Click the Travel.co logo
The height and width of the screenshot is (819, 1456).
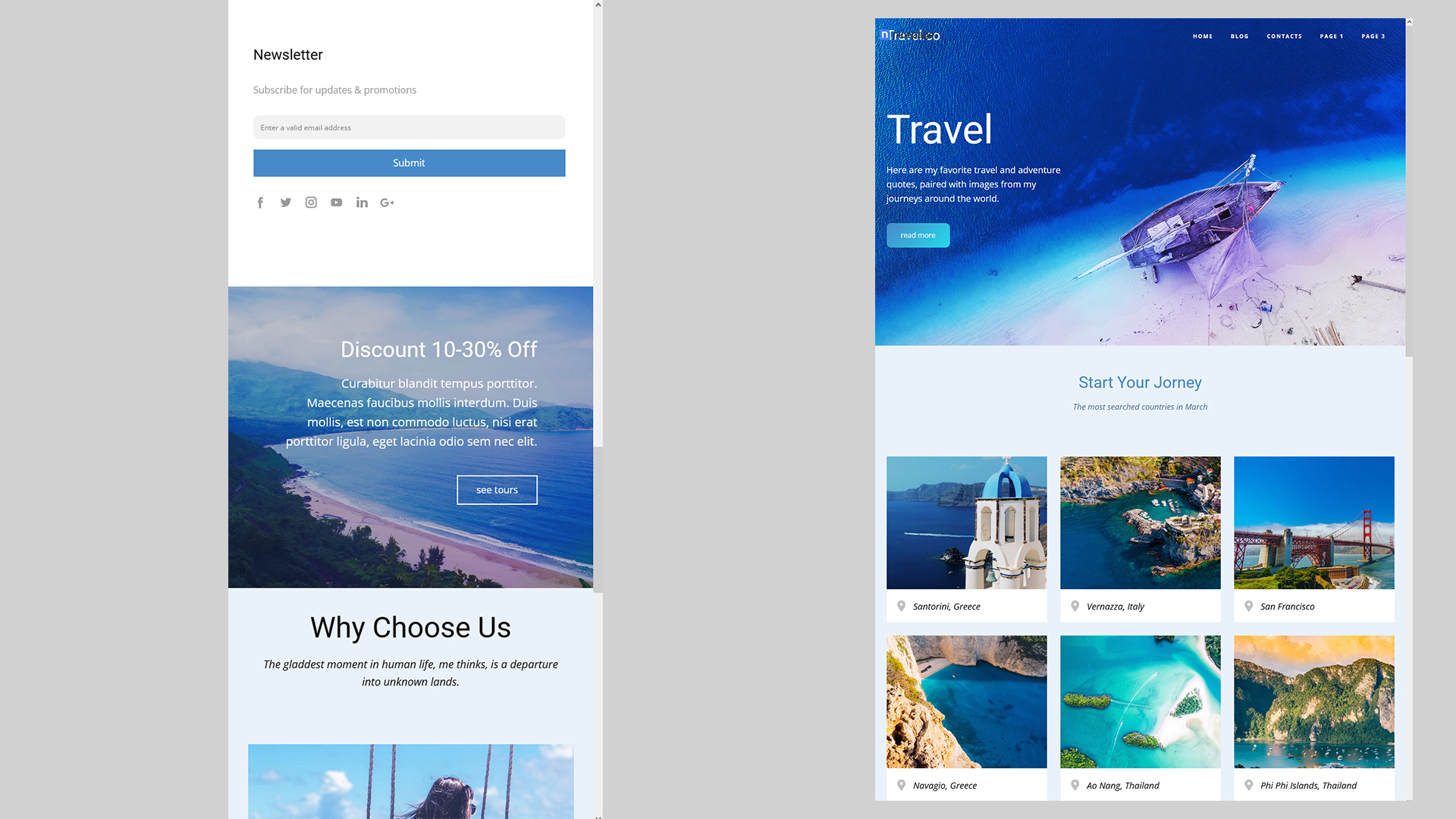(911, 36)
